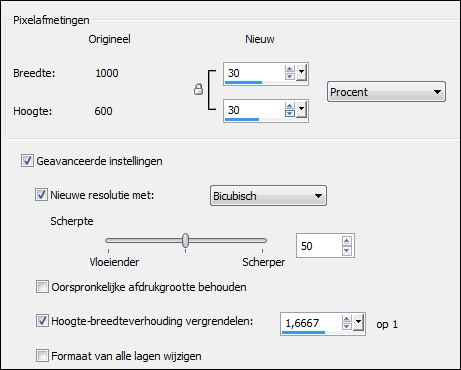This screenshot has height=370, width=461.
Task: Click the aspect ratio lock icon
Action: click(x=198, y=89)
